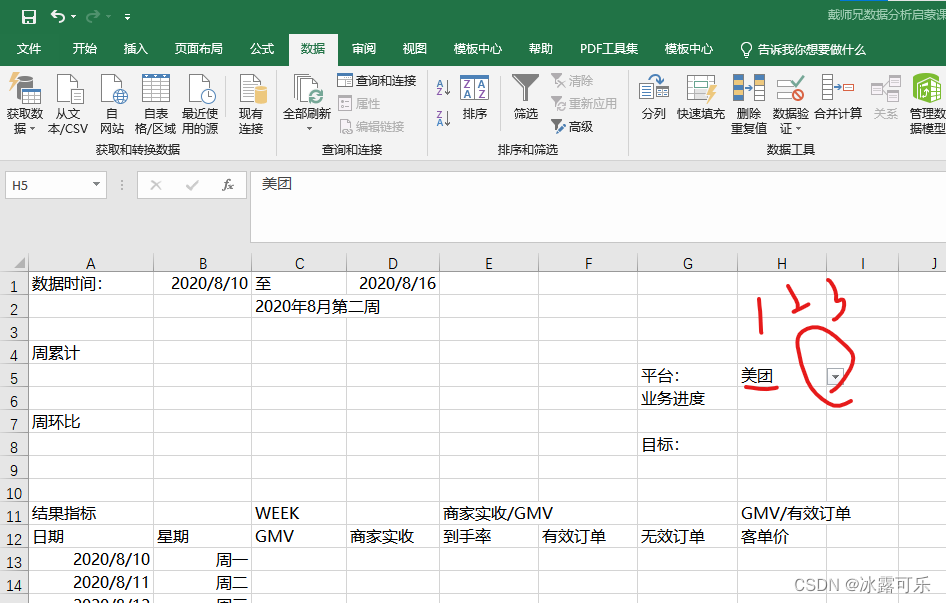Select row 5 header
Image resolution: width=946 pixels, height=603 pixels.
point(14,376)
